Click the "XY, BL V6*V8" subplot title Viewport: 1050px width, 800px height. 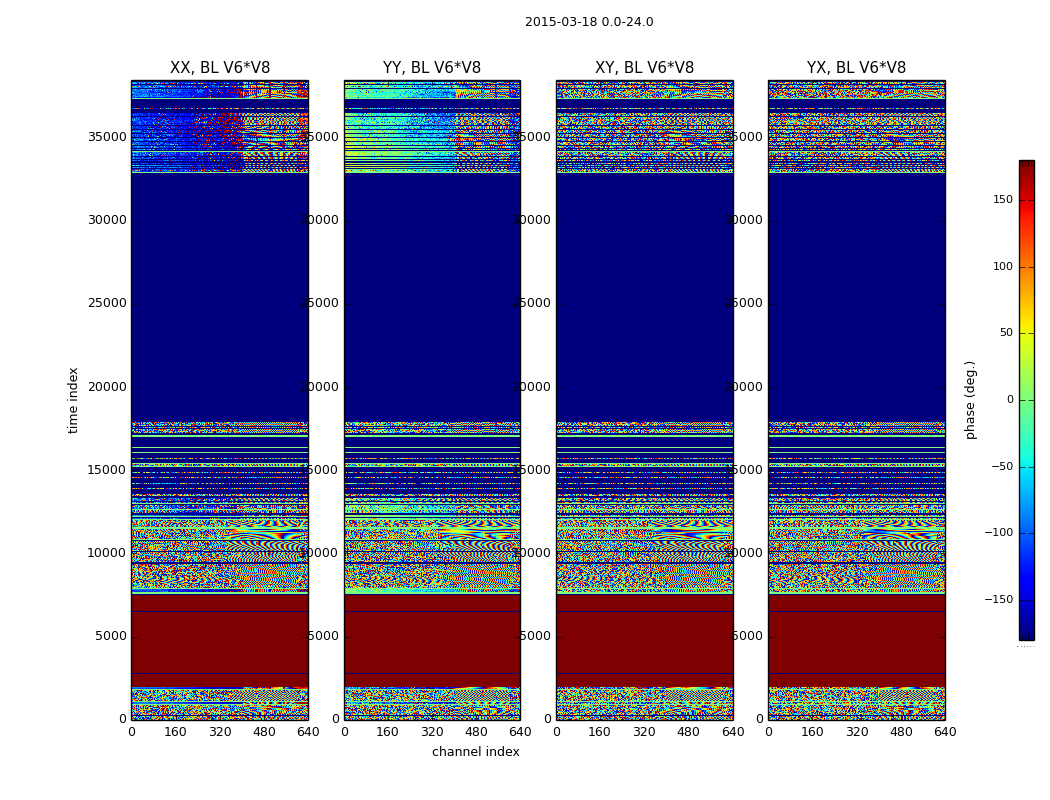coord(644,68)
